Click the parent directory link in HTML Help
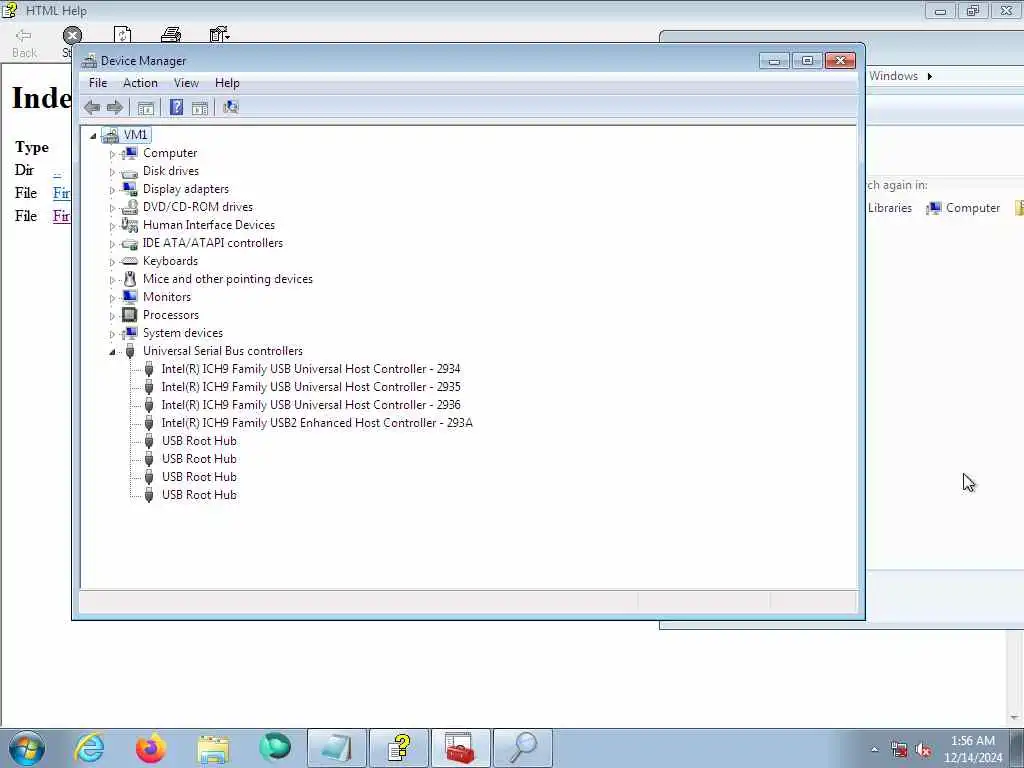 57,170
